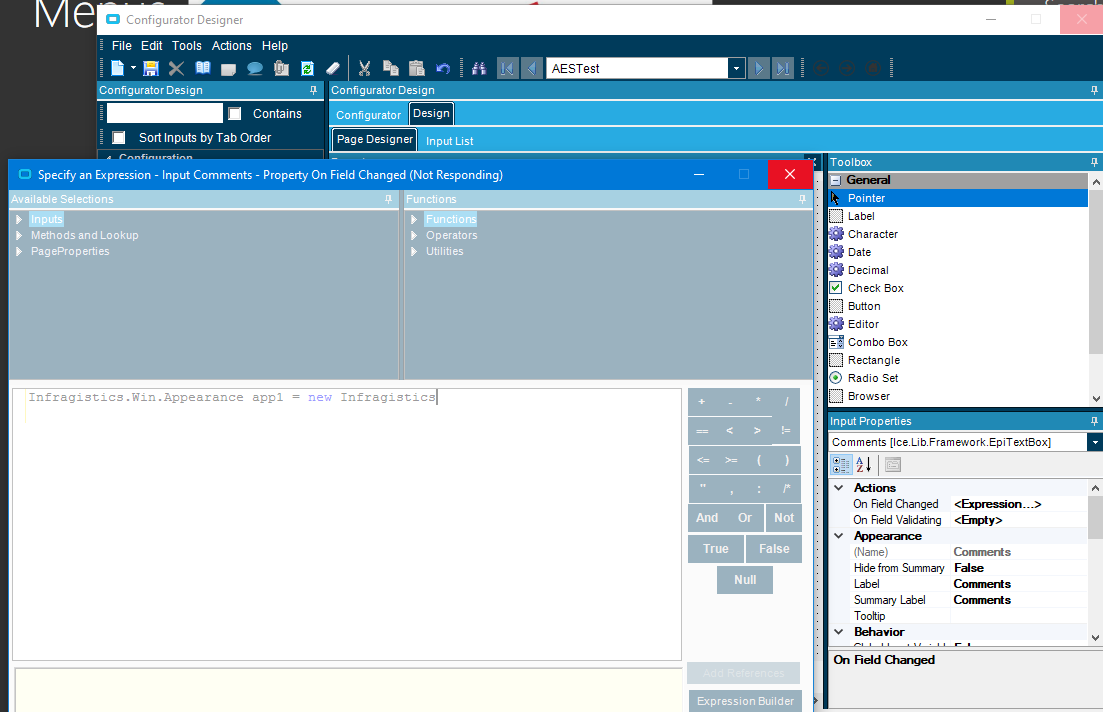Screen dimensions: 1103x712
Task: Expand the Inputs tree node
Action: click(x=19, y=220)
